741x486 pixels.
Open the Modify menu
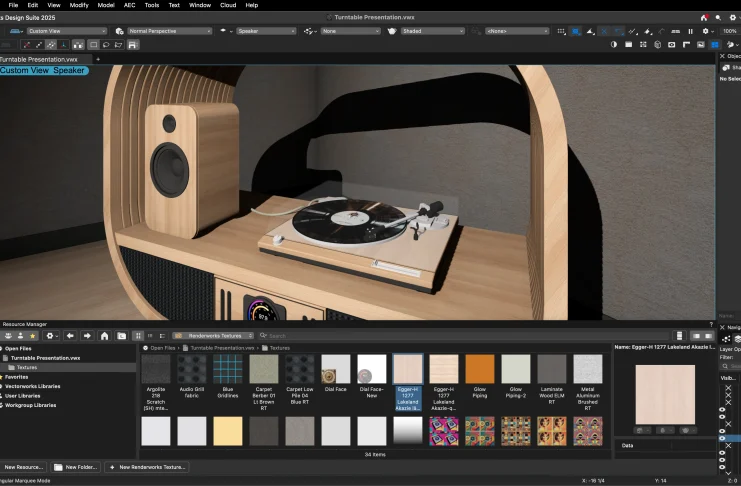79,5
